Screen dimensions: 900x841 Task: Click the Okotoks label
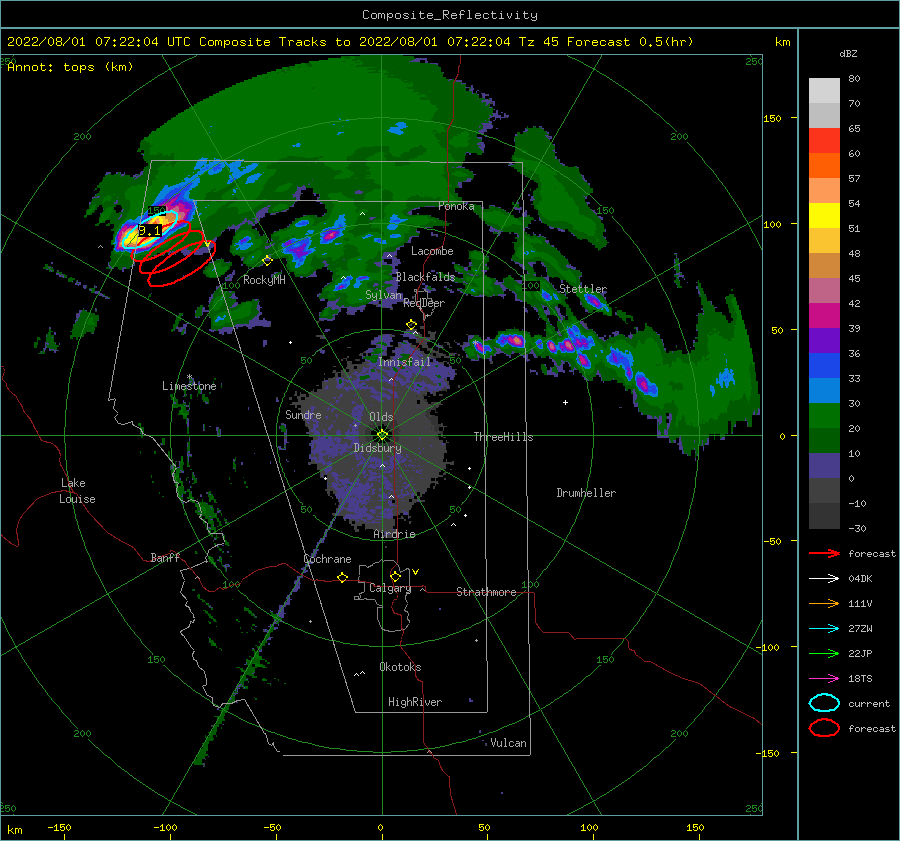[x=400, y=667]
